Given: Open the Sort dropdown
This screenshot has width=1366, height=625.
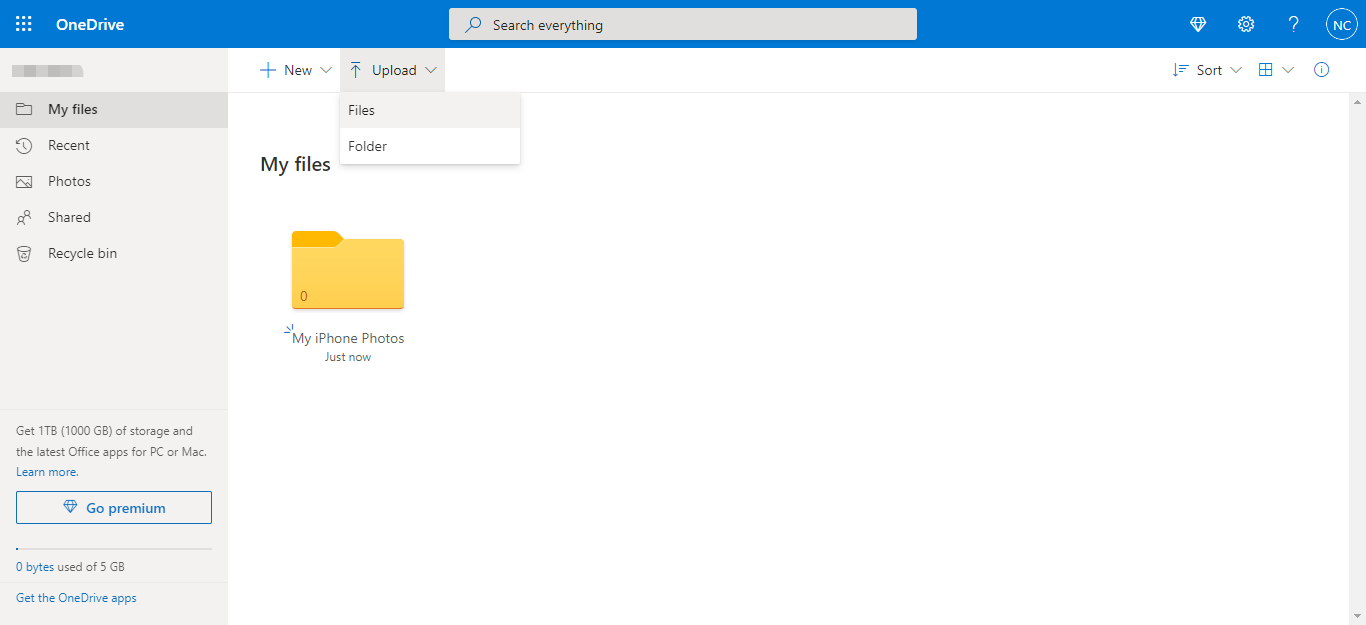Looking at the screenshot, I should point(1207,69).
